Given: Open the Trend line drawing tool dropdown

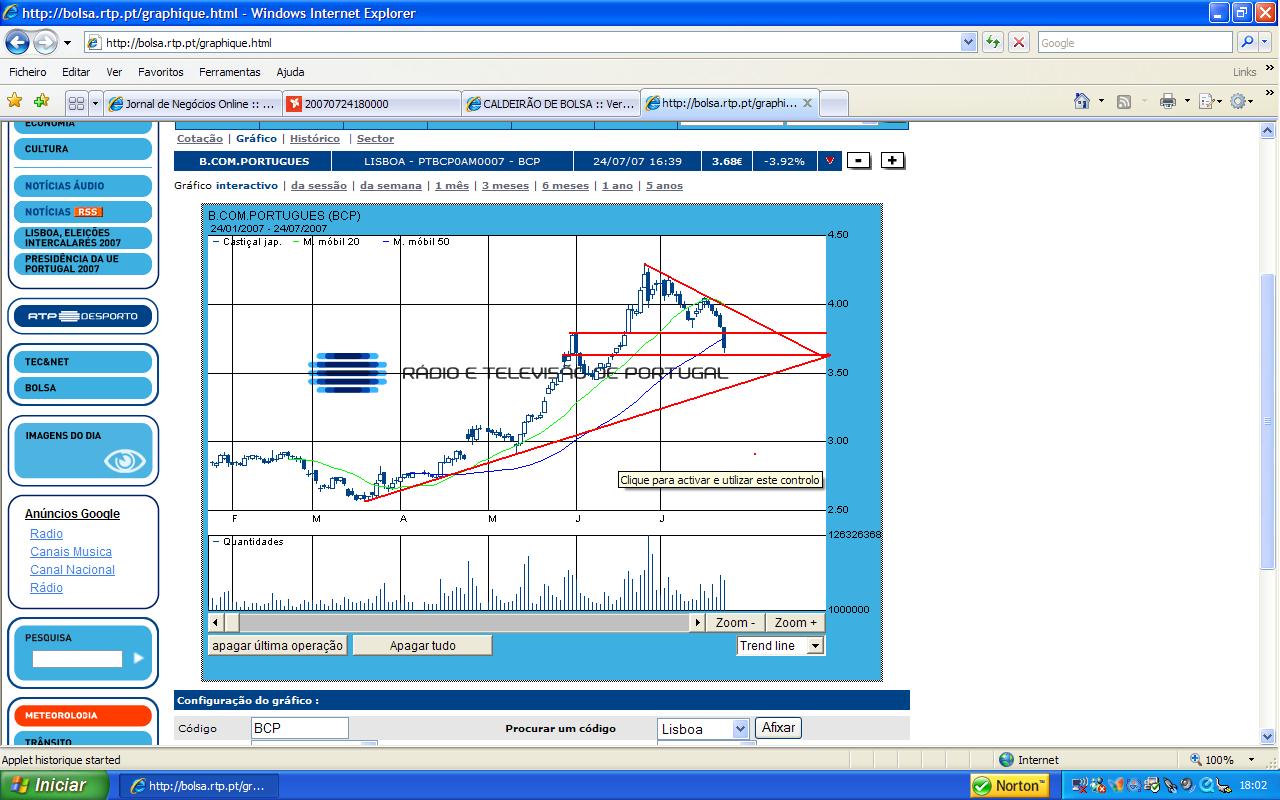Looking at the screenshot, I should coord(815,646).
